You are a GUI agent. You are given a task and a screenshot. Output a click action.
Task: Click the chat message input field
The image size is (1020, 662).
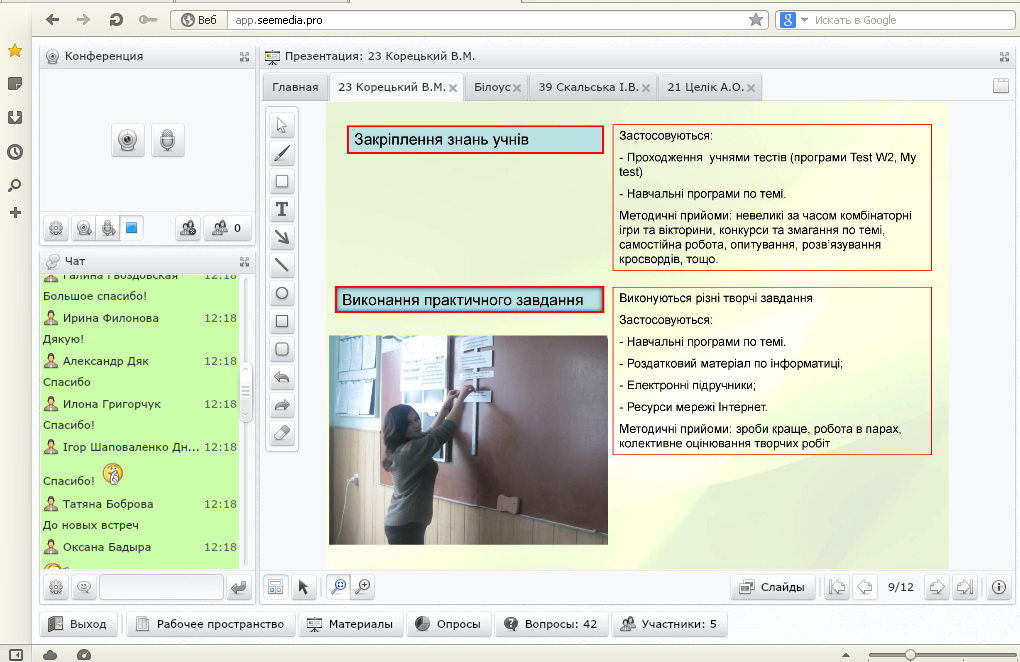click(x=161, y=587)
